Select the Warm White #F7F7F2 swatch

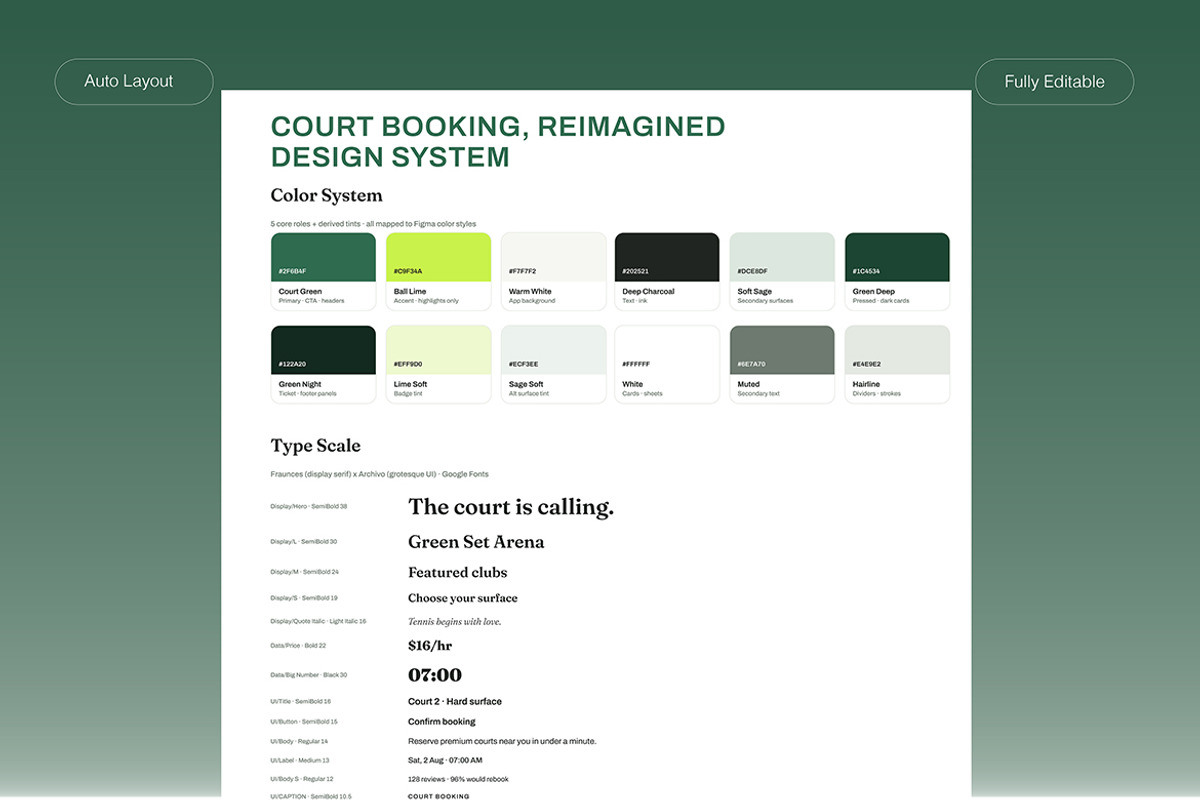pyautogui.click(x=553, y=271)
